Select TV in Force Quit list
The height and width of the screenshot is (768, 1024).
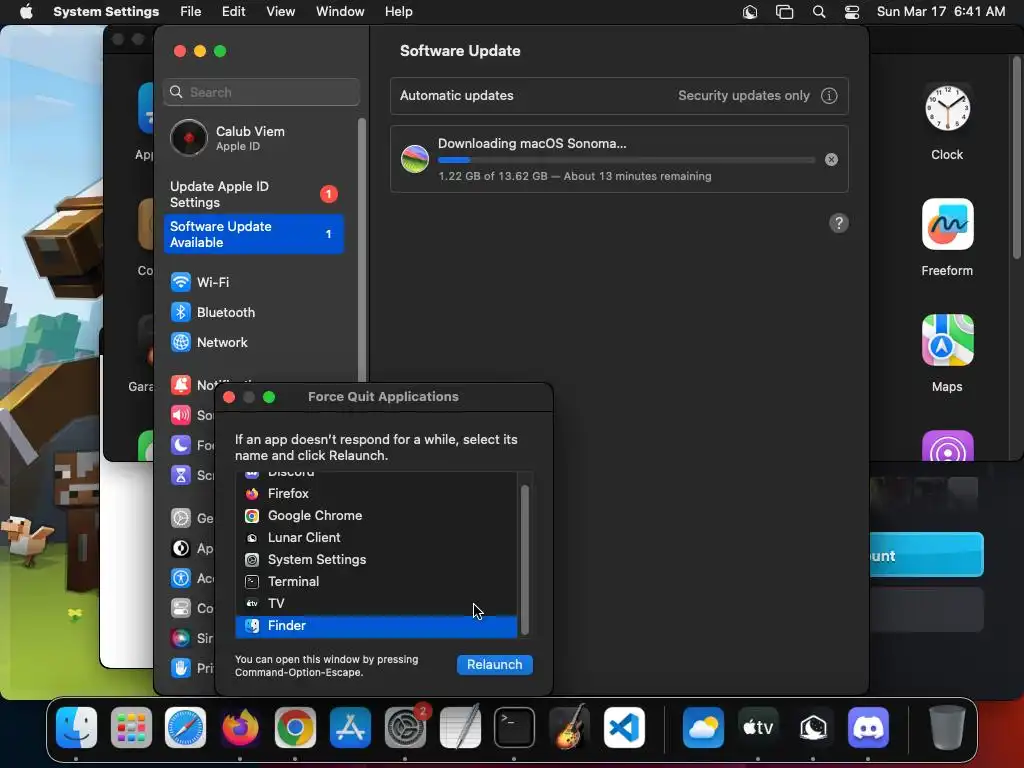pos(376,603)
